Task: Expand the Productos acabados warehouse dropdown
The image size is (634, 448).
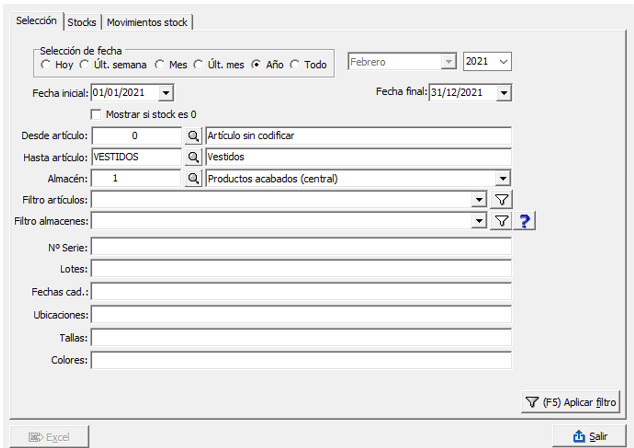Action: coord(503,178)
